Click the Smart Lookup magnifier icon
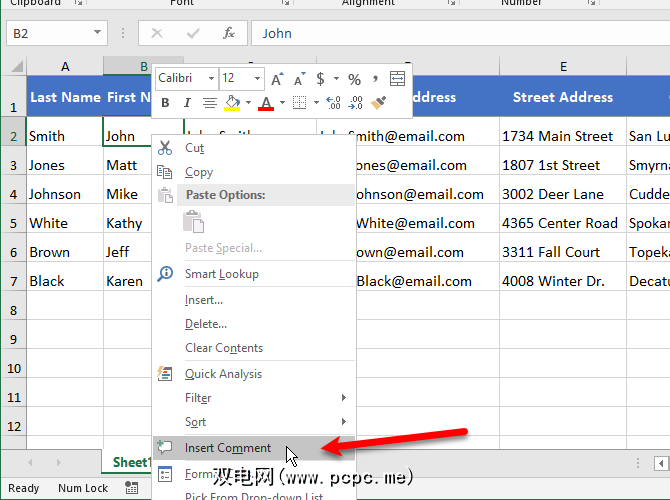Viewport: 670px width, 500px height. pyautogui.click(x=165, y=274)
